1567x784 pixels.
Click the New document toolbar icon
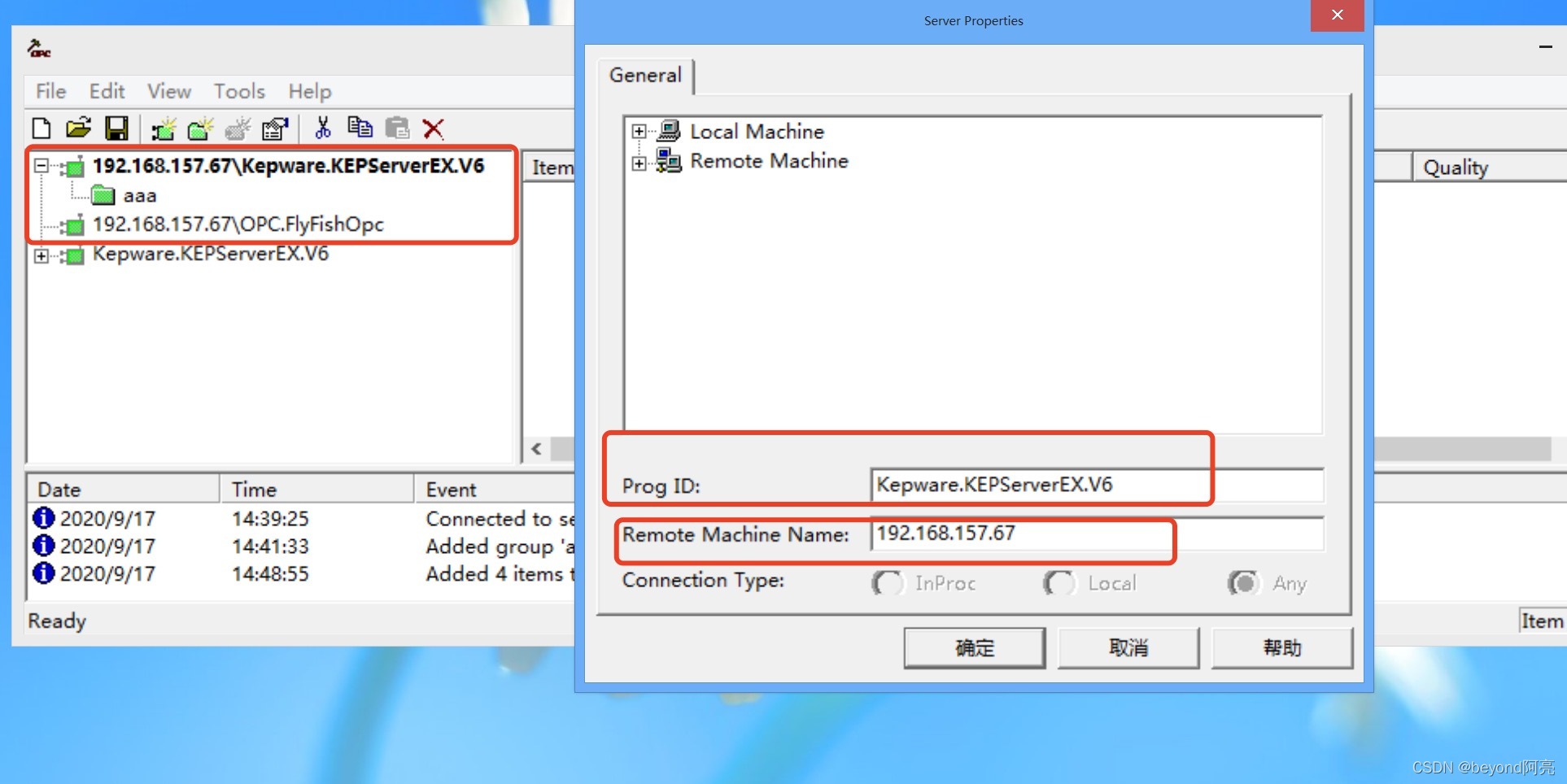pos(41,128)
